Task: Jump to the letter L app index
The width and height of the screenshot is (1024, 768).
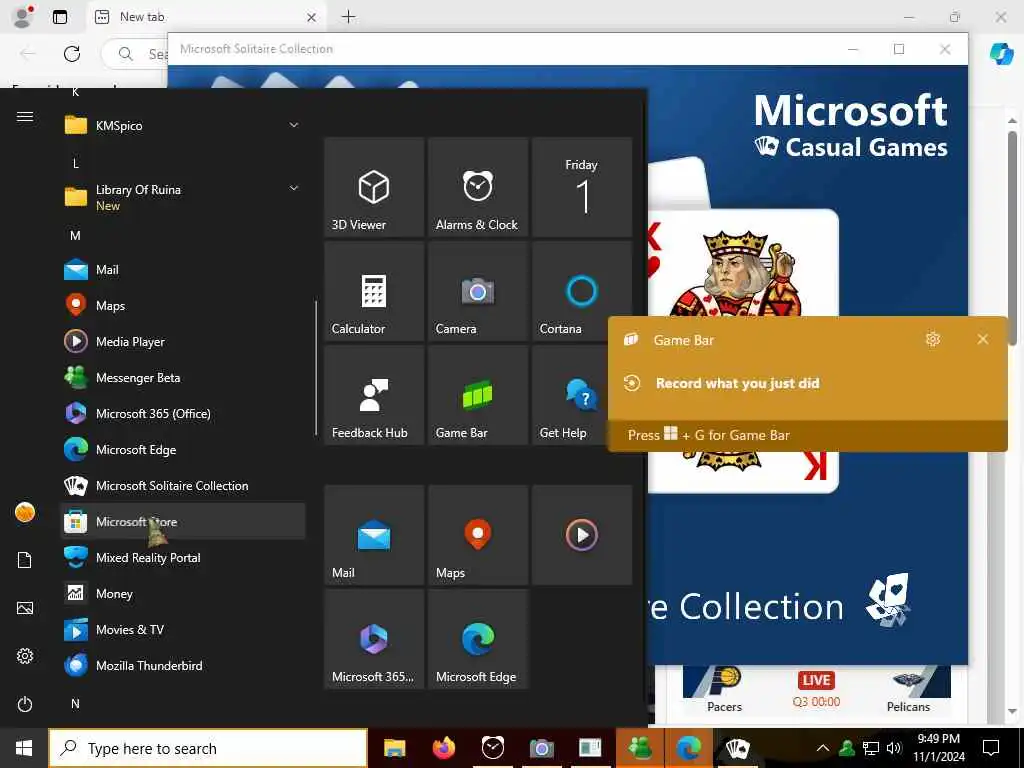Action: (x=75, y=163)
